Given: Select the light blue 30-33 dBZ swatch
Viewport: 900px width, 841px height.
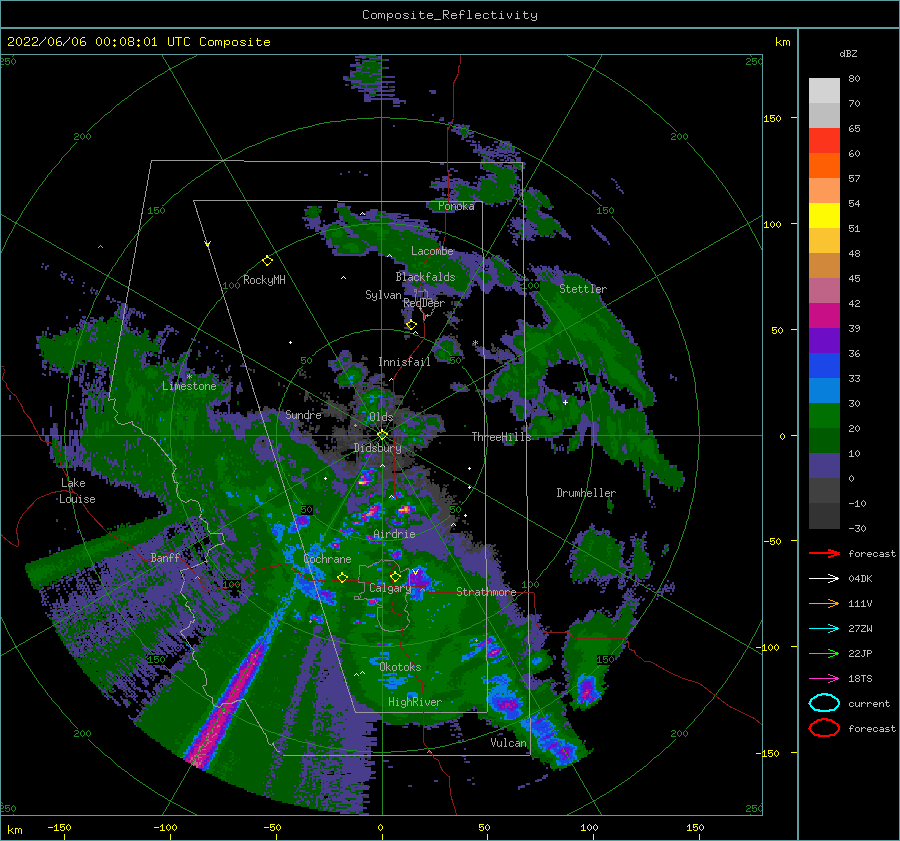Looking at the screenshot, I should (x=824, y=390).
